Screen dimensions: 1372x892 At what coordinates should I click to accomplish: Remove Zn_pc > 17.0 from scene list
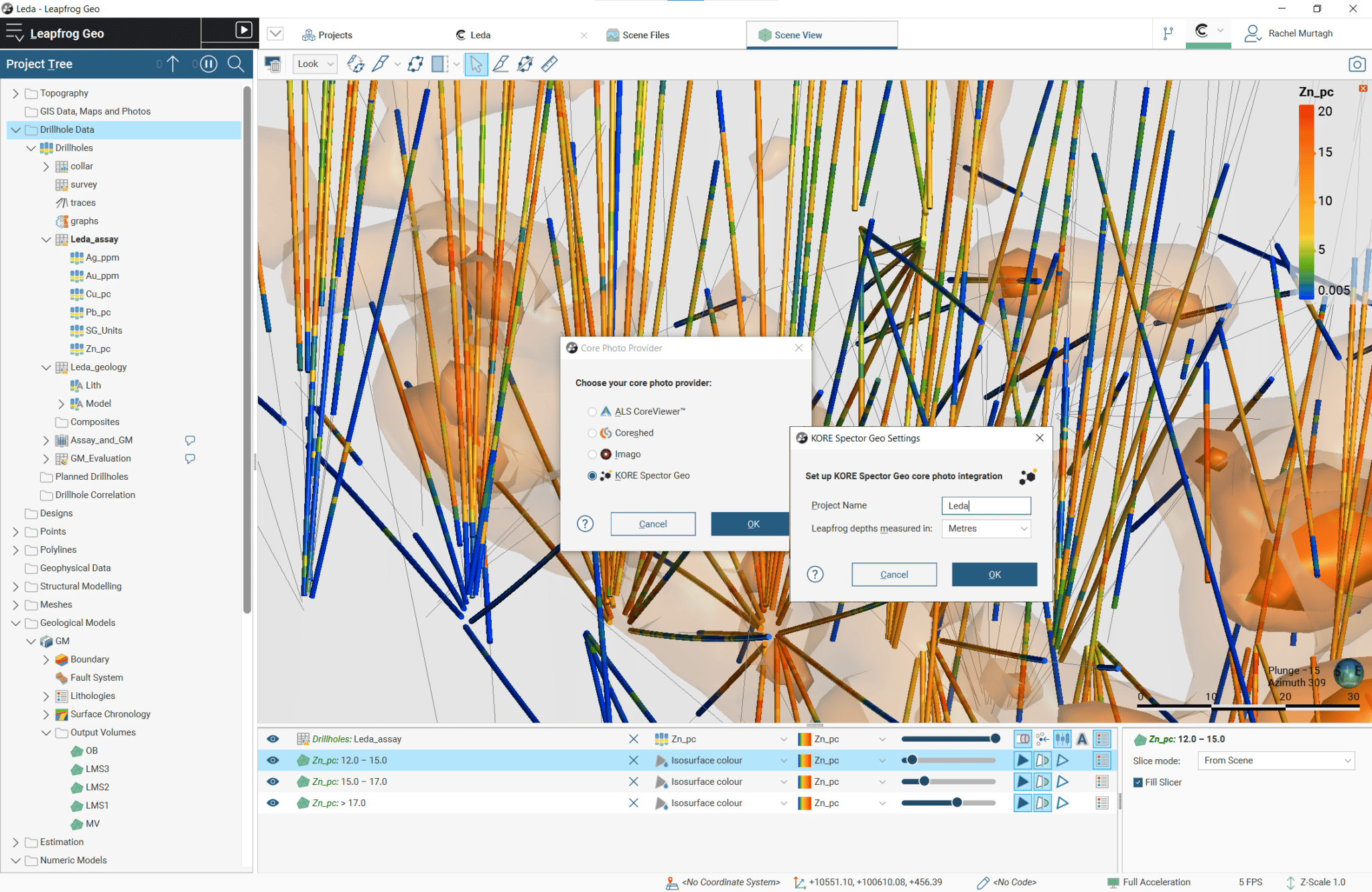pos(633,803)
